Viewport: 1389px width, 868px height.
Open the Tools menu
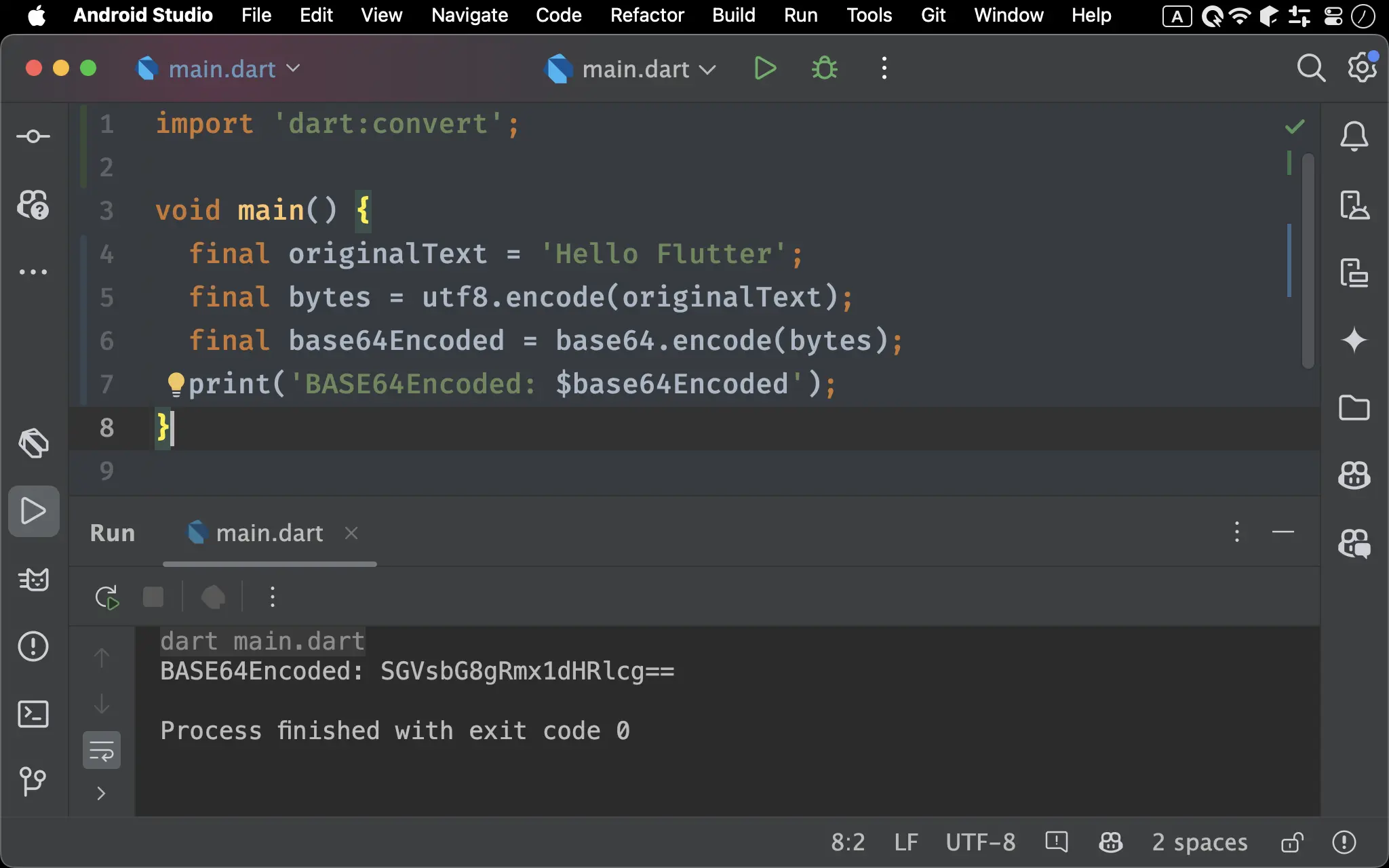coord(869,16)
